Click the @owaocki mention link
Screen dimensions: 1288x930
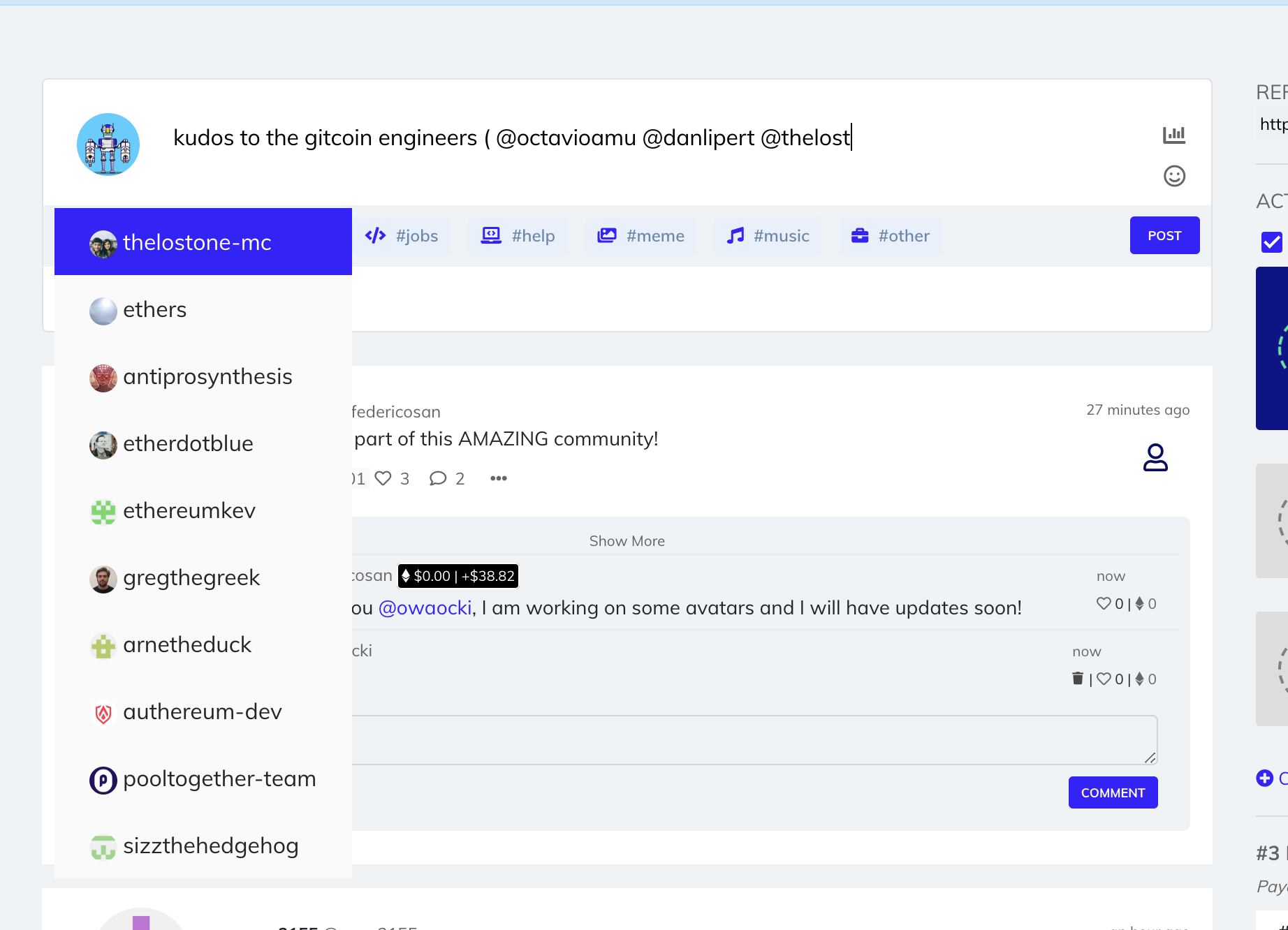pos(425,608)
